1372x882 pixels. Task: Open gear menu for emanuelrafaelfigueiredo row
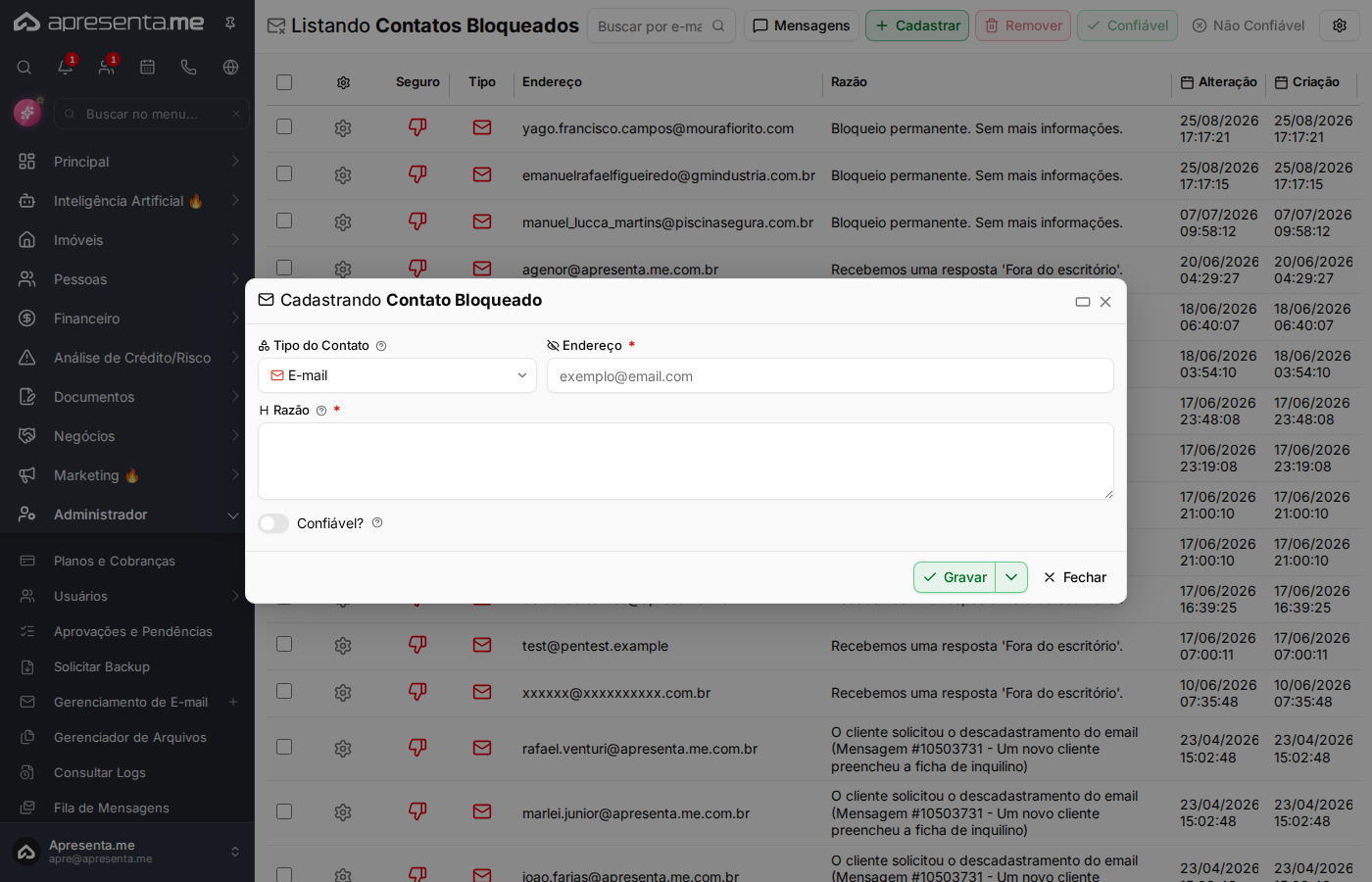click(343, 175)
